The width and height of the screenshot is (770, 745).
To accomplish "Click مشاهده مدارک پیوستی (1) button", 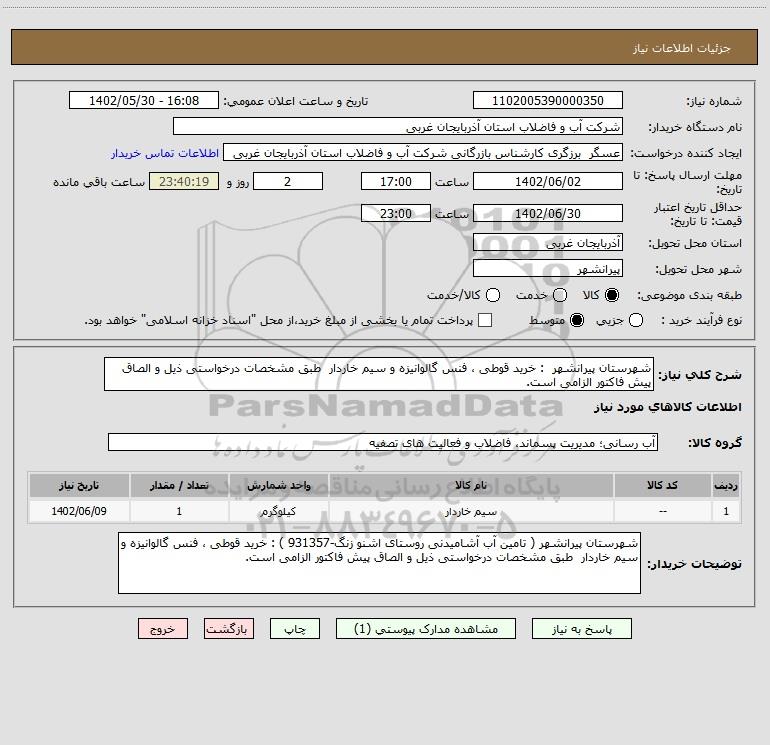I will click(426, 629).
